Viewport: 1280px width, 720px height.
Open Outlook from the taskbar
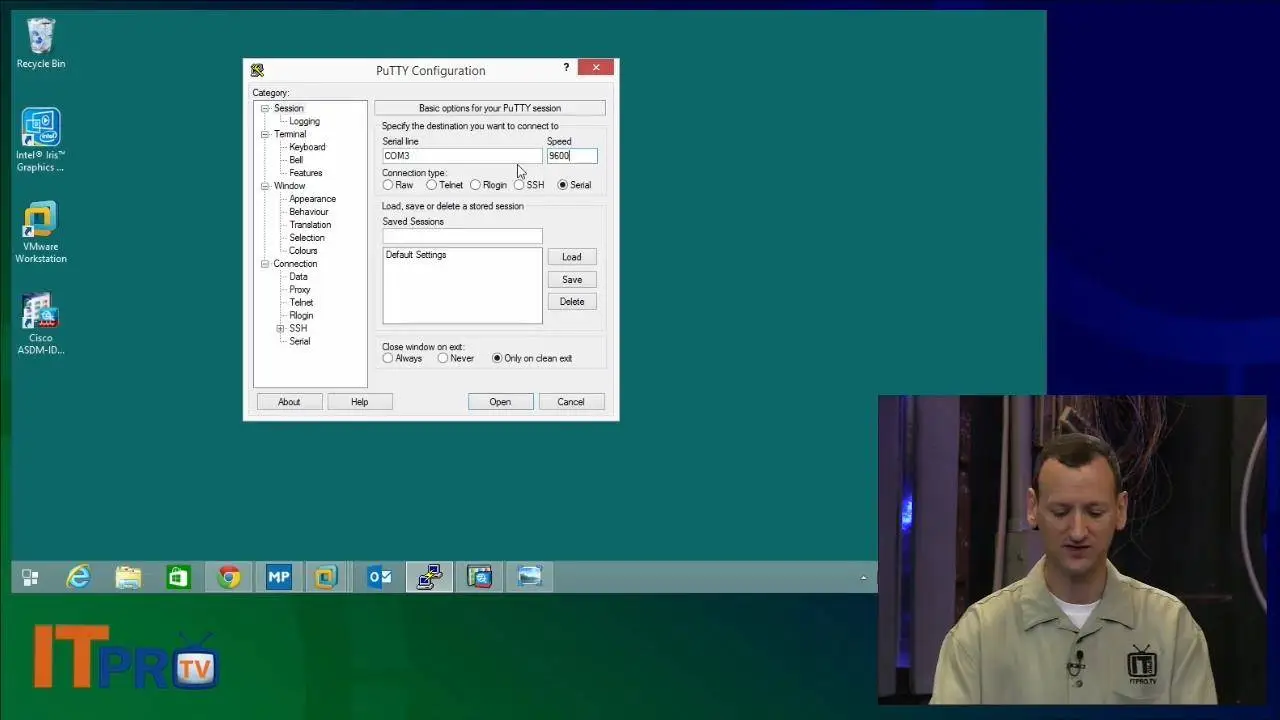pos(379,577)
